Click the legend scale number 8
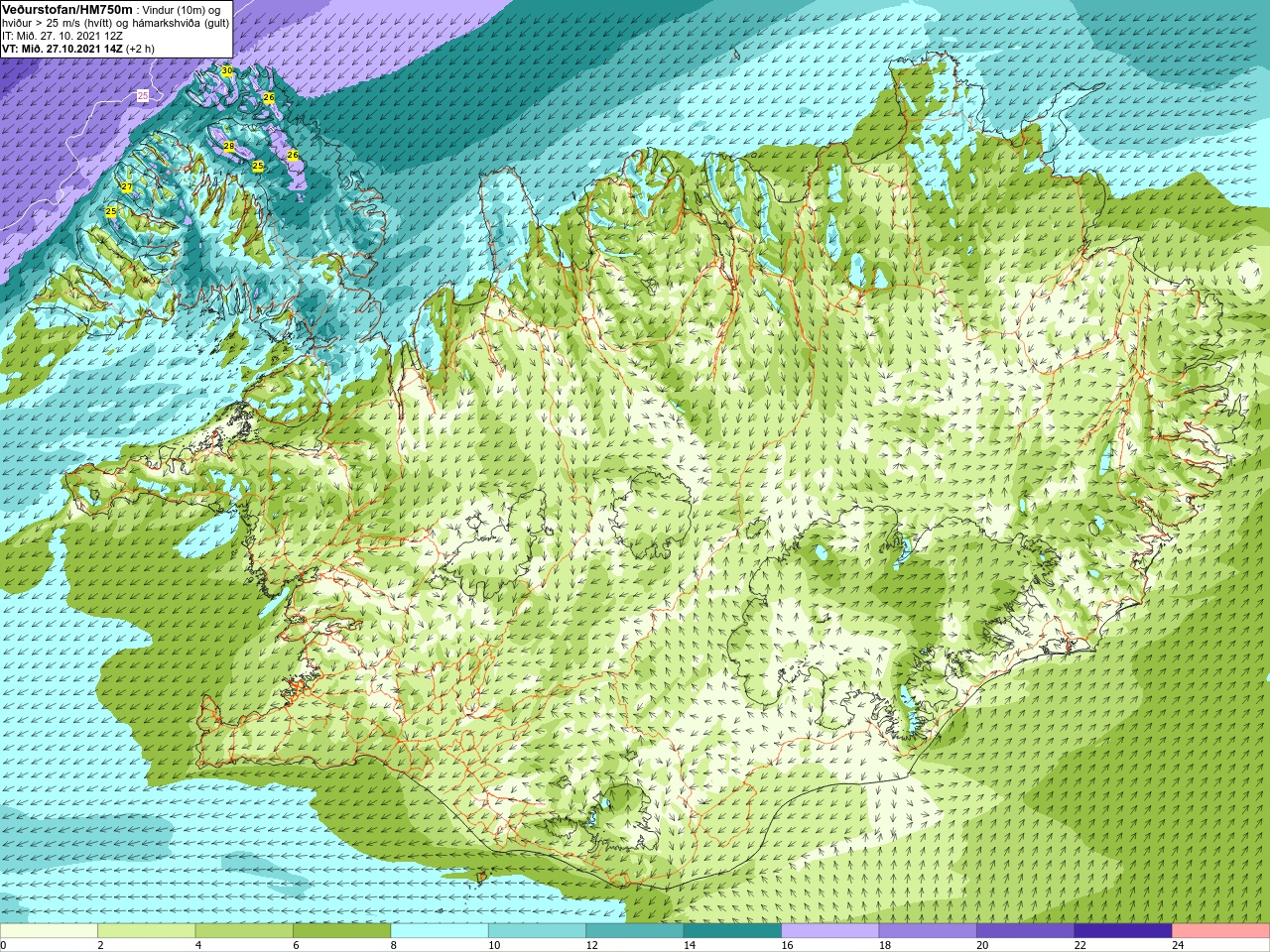Viewport: 1270px width, 952px height. point(394,945)
